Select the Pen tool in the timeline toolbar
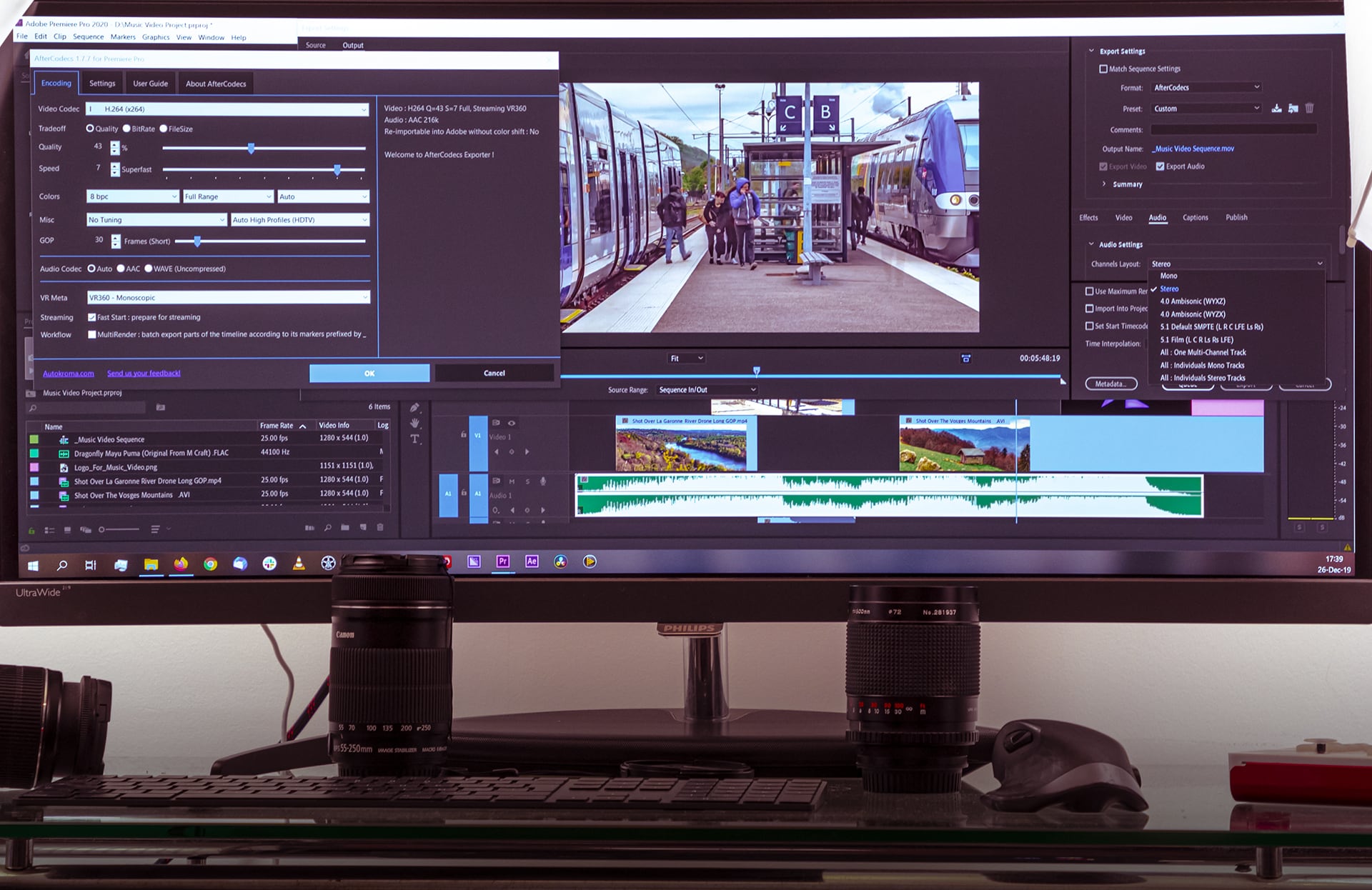The height and width of the screenshot is (890, 1372). [414, 407]
